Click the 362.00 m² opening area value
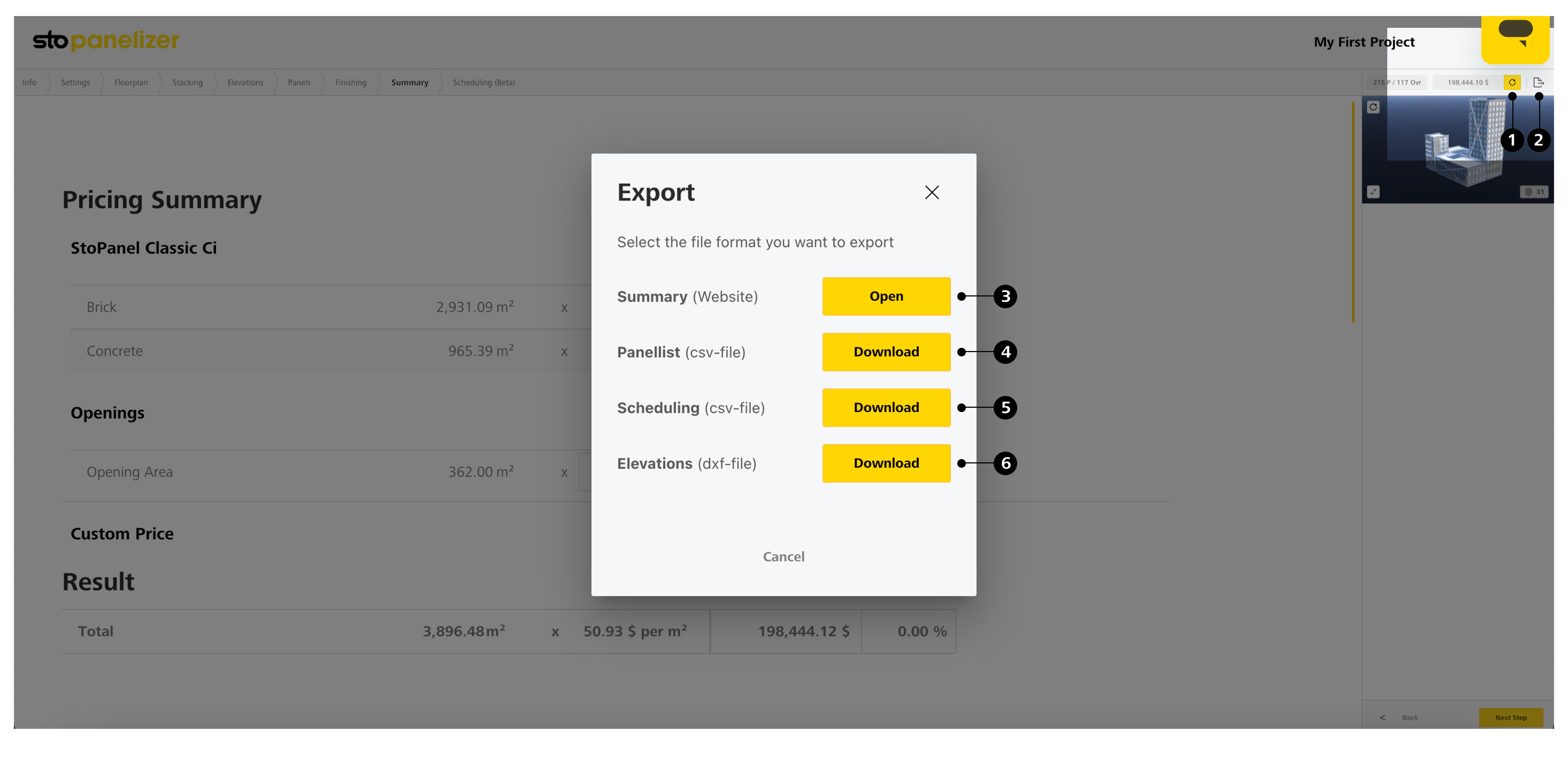Image resolution: width=1568 pixels, height=762 pixels. pos(481,472)
